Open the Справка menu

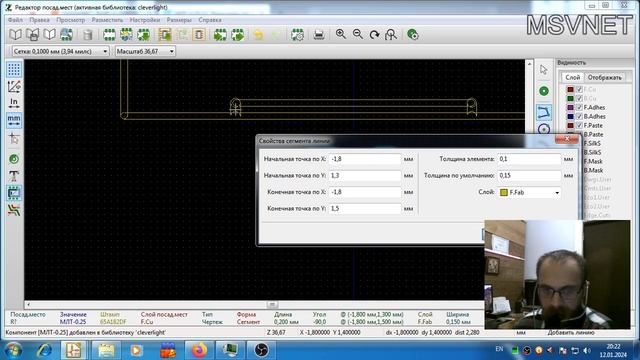pyautogui.click(x=210, y=20)
